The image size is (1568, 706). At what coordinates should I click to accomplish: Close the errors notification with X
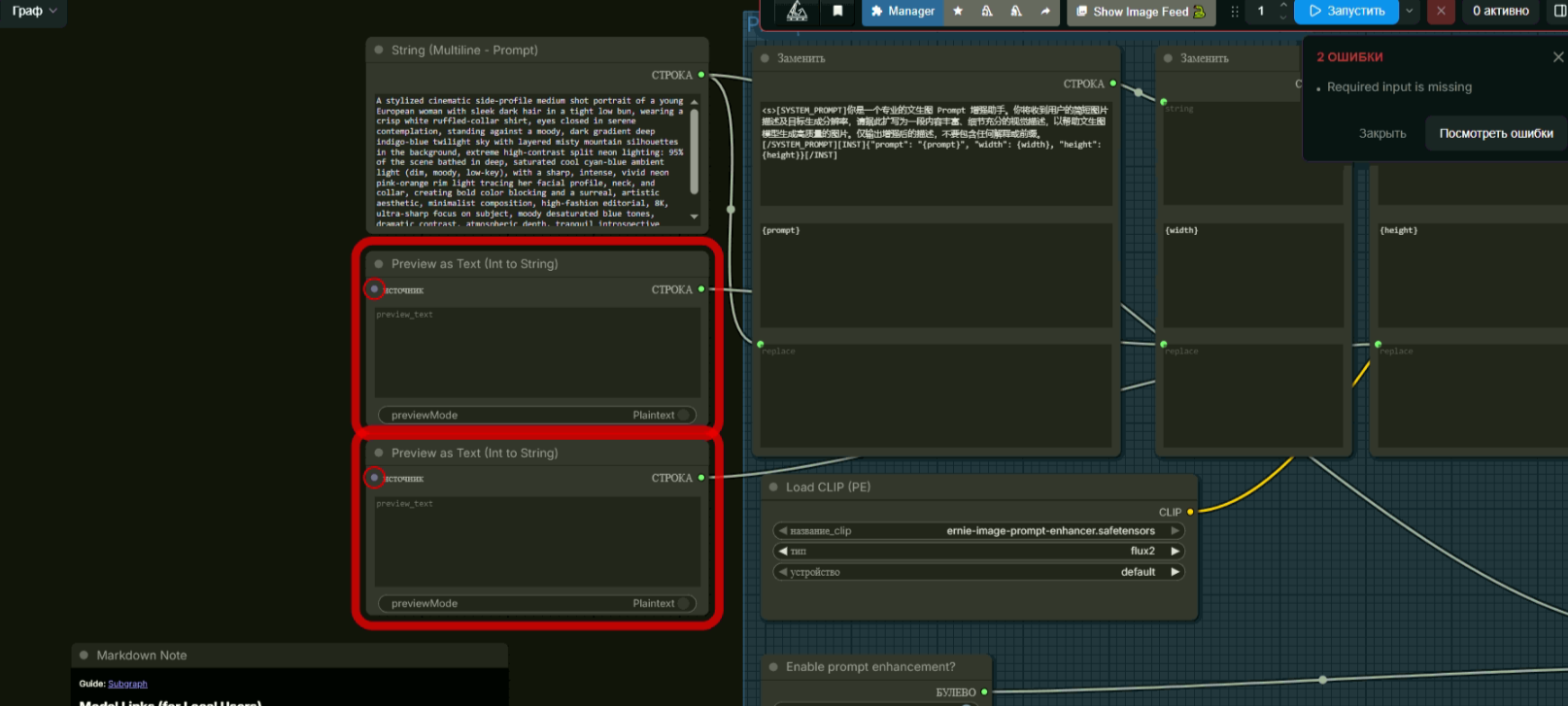[1558, 57]
